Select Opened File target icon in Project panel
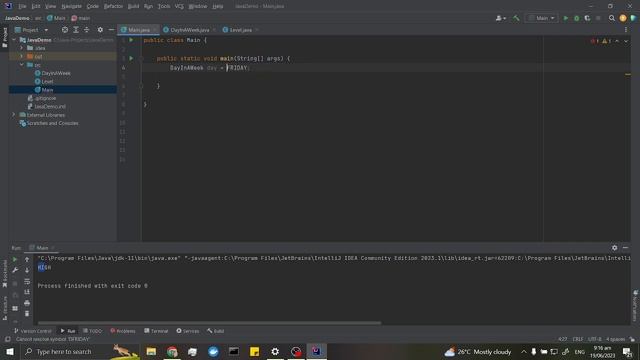The width and height of the screenshot is (640, 360). pyautogui.click(x=65, y=30)
